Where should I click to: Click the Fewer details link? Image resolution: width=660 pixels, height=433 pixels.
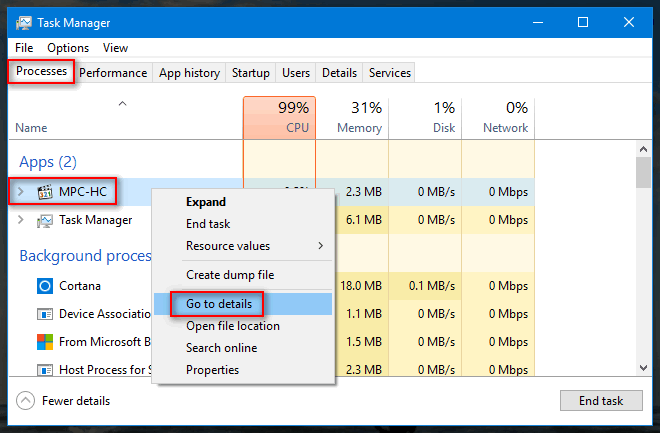pyautogui.click(x=76, y=401)
